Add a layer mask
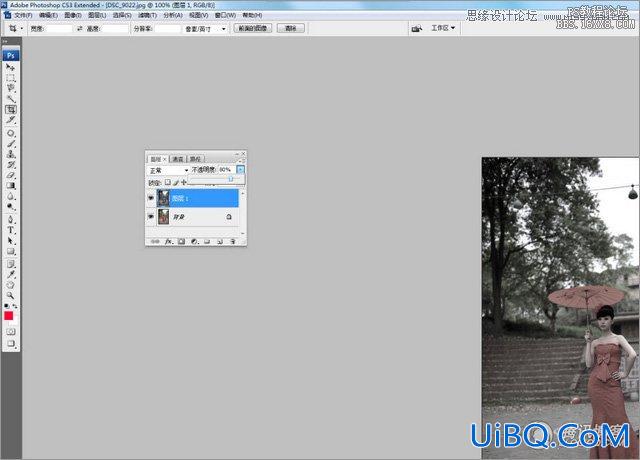 coord(182,242)
